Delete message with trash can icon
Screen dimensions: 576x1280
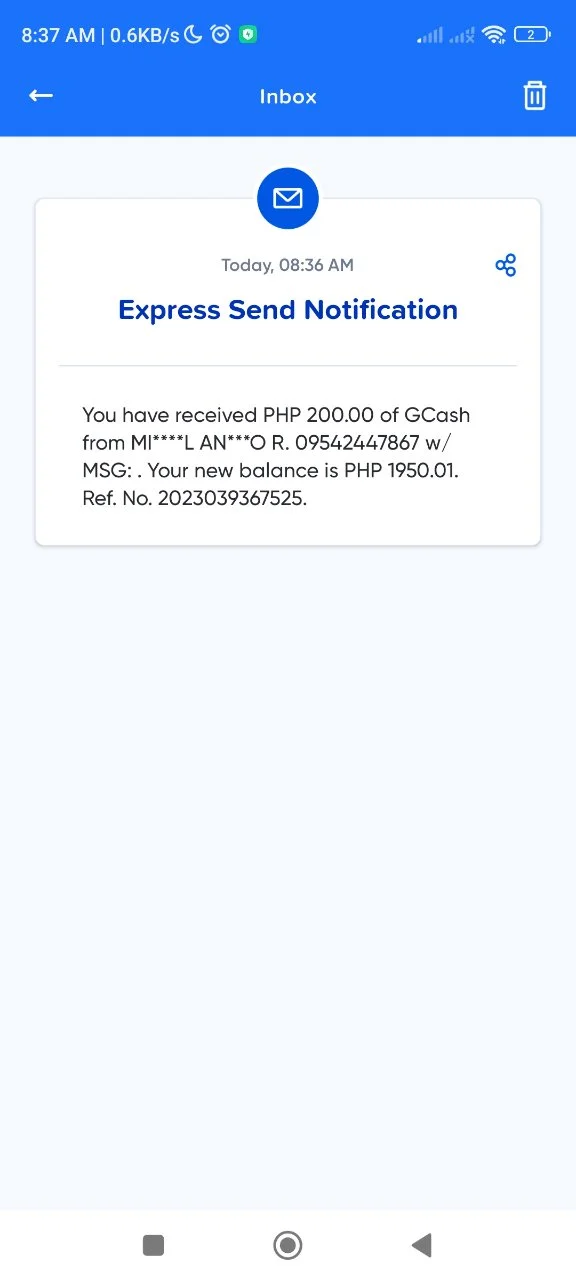coord(535,95)
